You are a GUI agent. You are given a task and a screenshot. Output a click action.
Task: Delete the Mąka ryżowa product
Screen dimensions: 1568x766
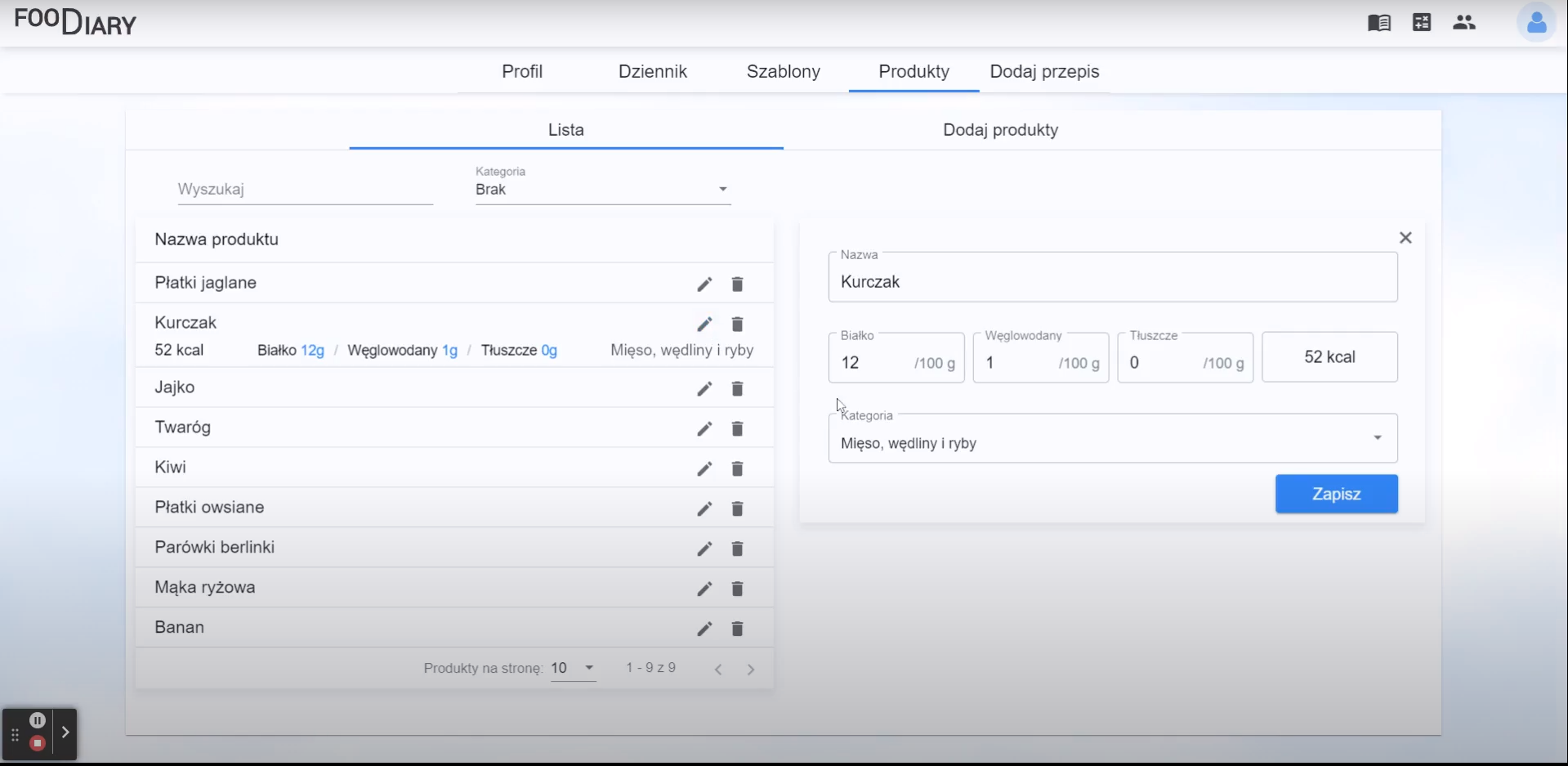tap(737, 589)
